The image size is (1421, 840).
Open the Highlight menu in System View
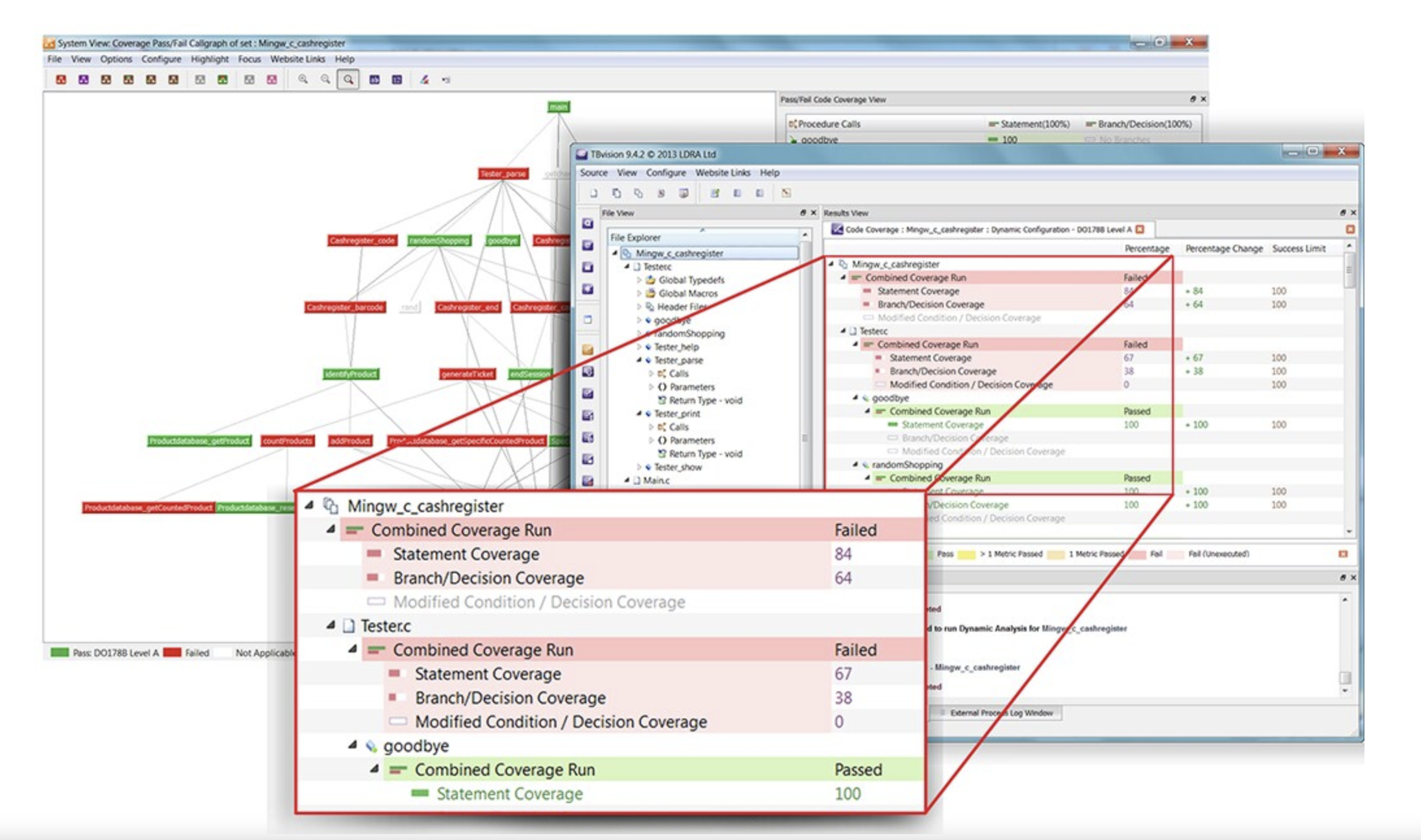[209, 59]
